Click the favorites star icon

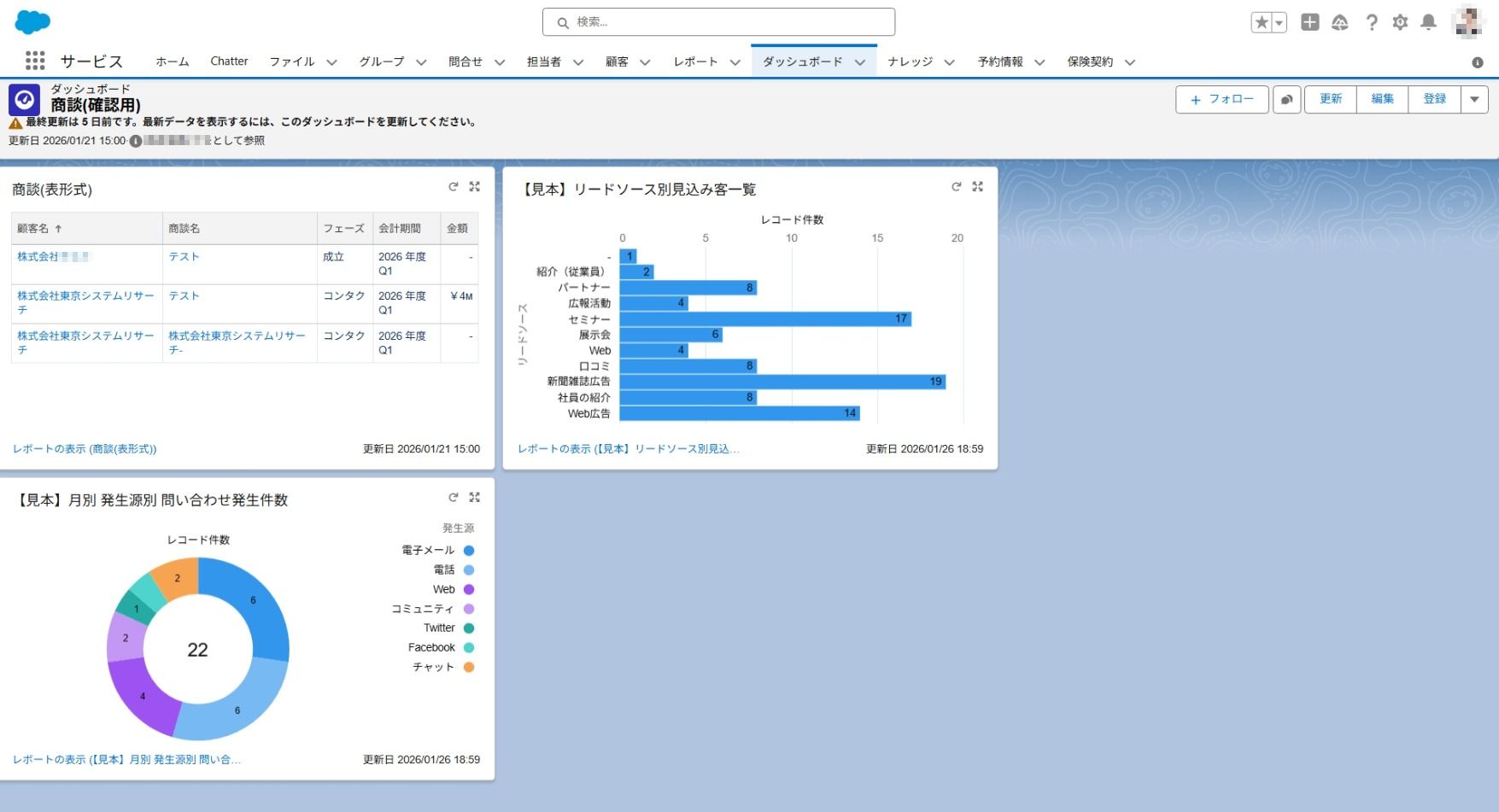[x=1262, y=22]
